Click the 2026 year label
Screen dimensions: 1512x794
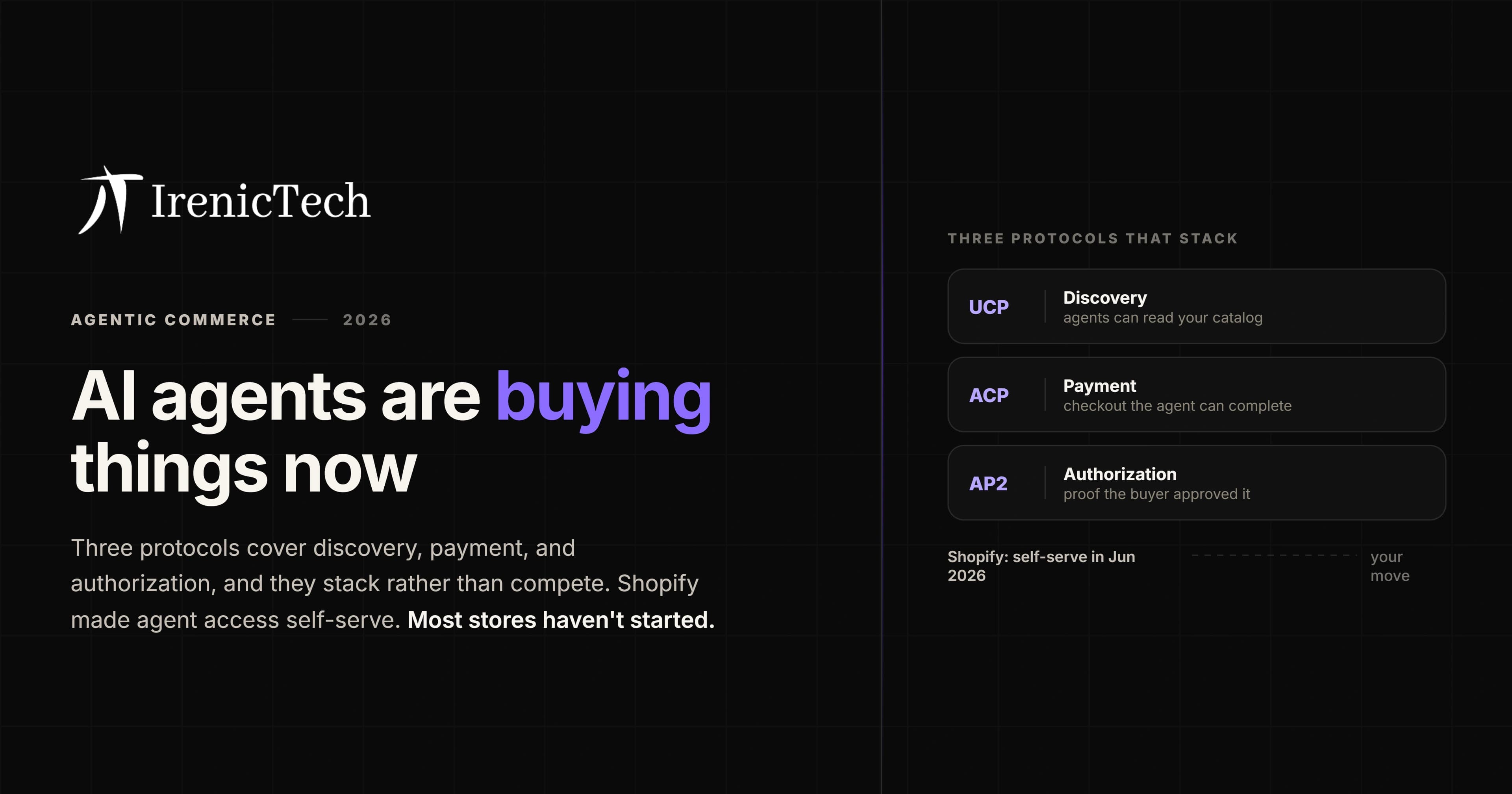pos(367,319)
